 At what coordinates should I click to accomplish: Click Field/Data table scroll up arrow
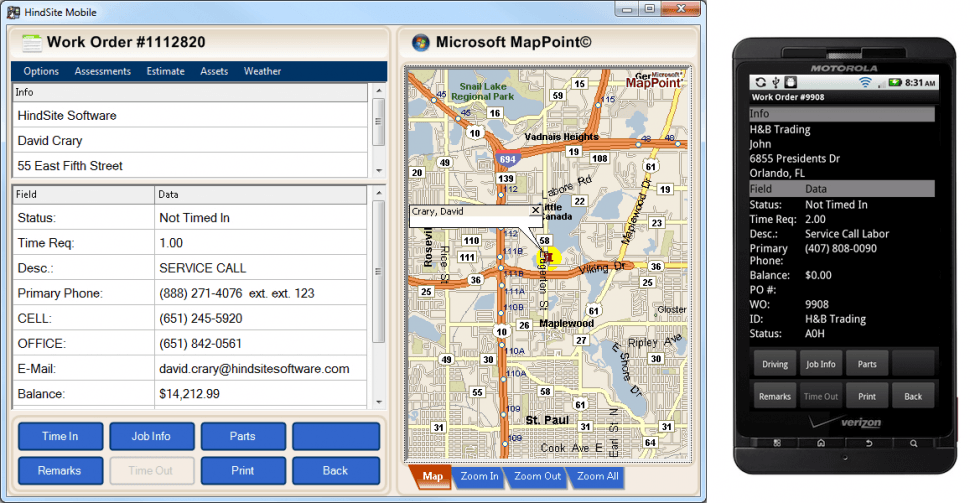click(379, 193)
